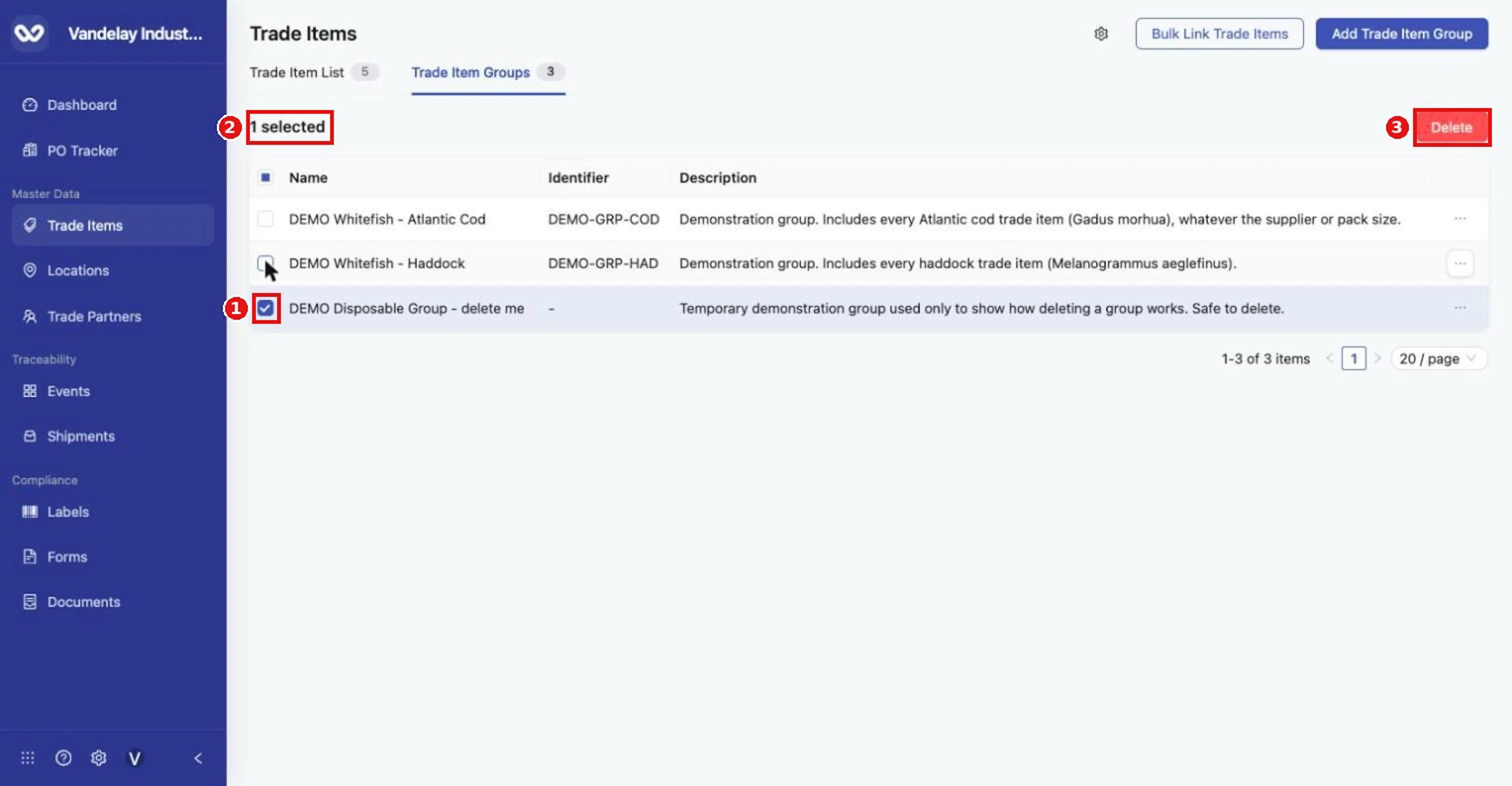Check the DEMO Whitefish - Haddock checkbox
Viewport: 1512px width, 786px height.
pyautogui.click(x=265, y=263)
